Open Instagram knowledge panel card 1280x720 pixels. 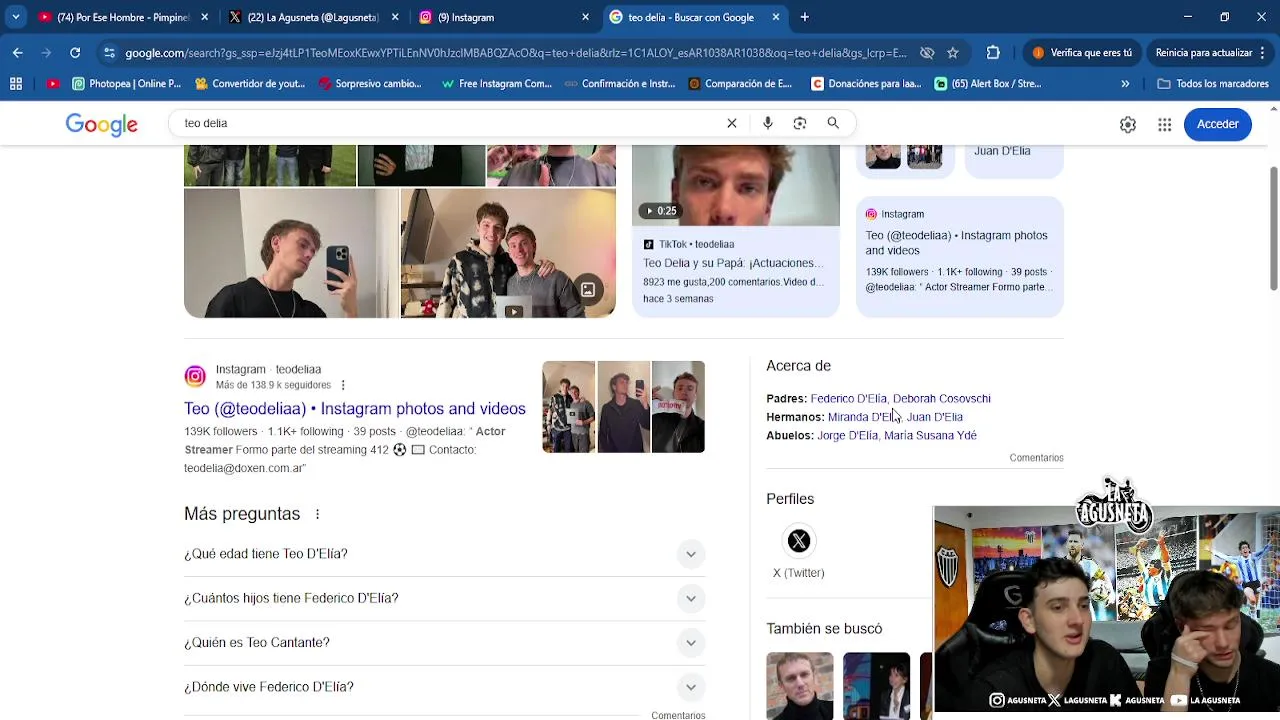[959, 257]
